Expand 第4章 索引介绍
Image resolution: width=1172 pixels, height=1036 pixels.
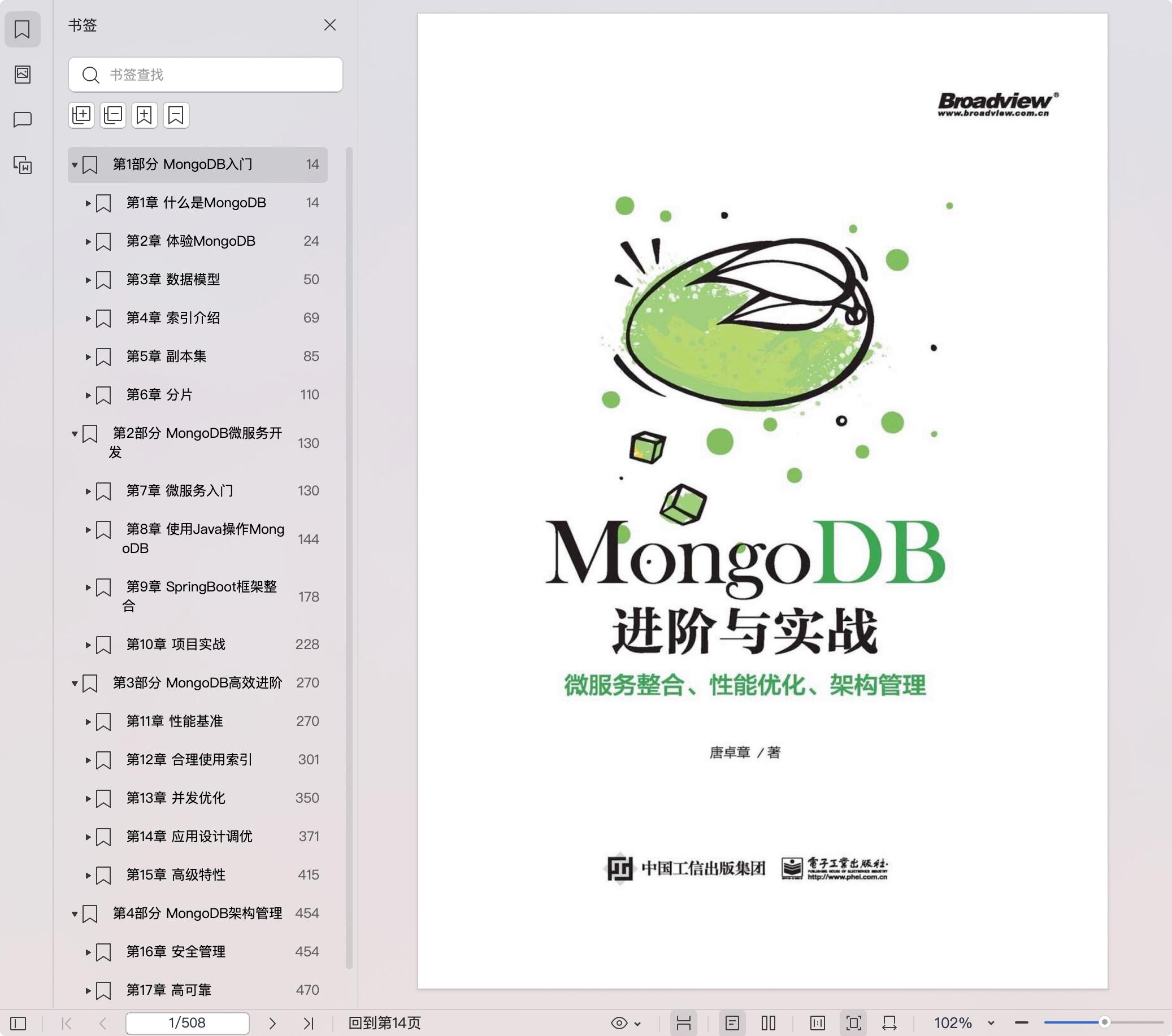pyautogui.click(x=88, y=318)
